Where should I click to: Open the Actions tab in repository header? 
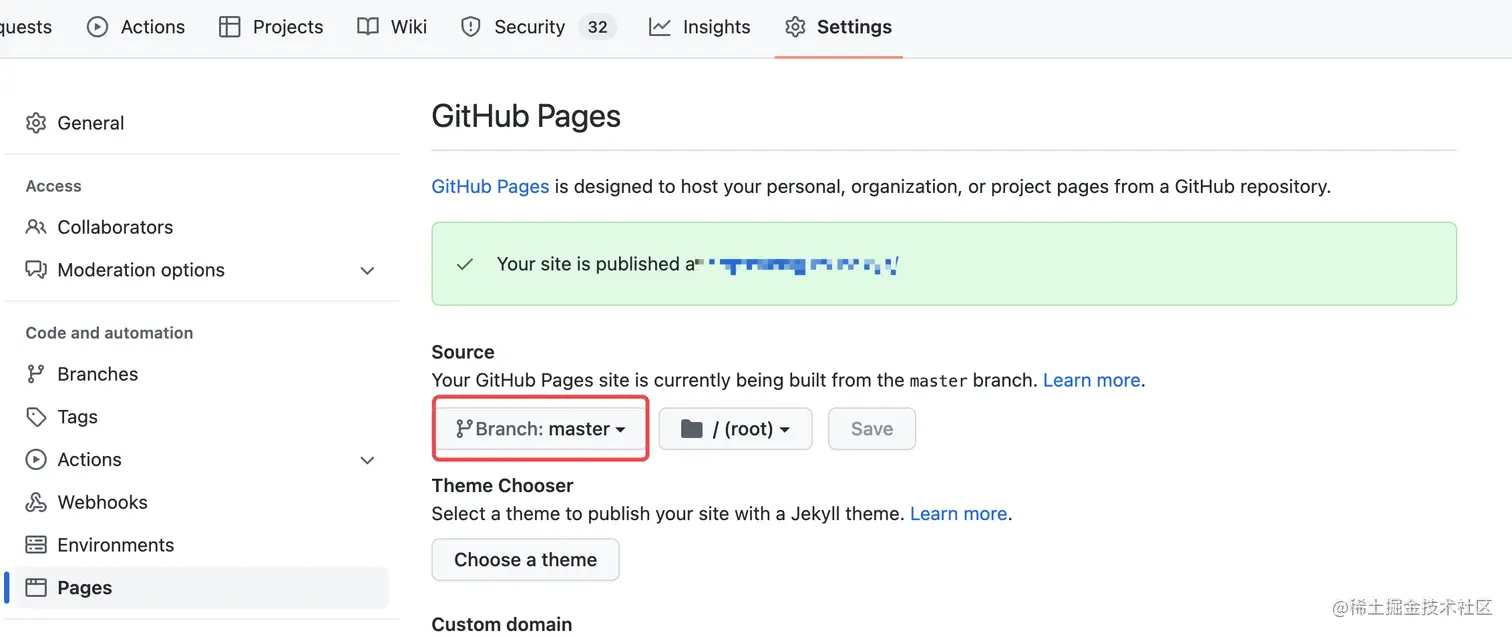click(x=136, y=27)
